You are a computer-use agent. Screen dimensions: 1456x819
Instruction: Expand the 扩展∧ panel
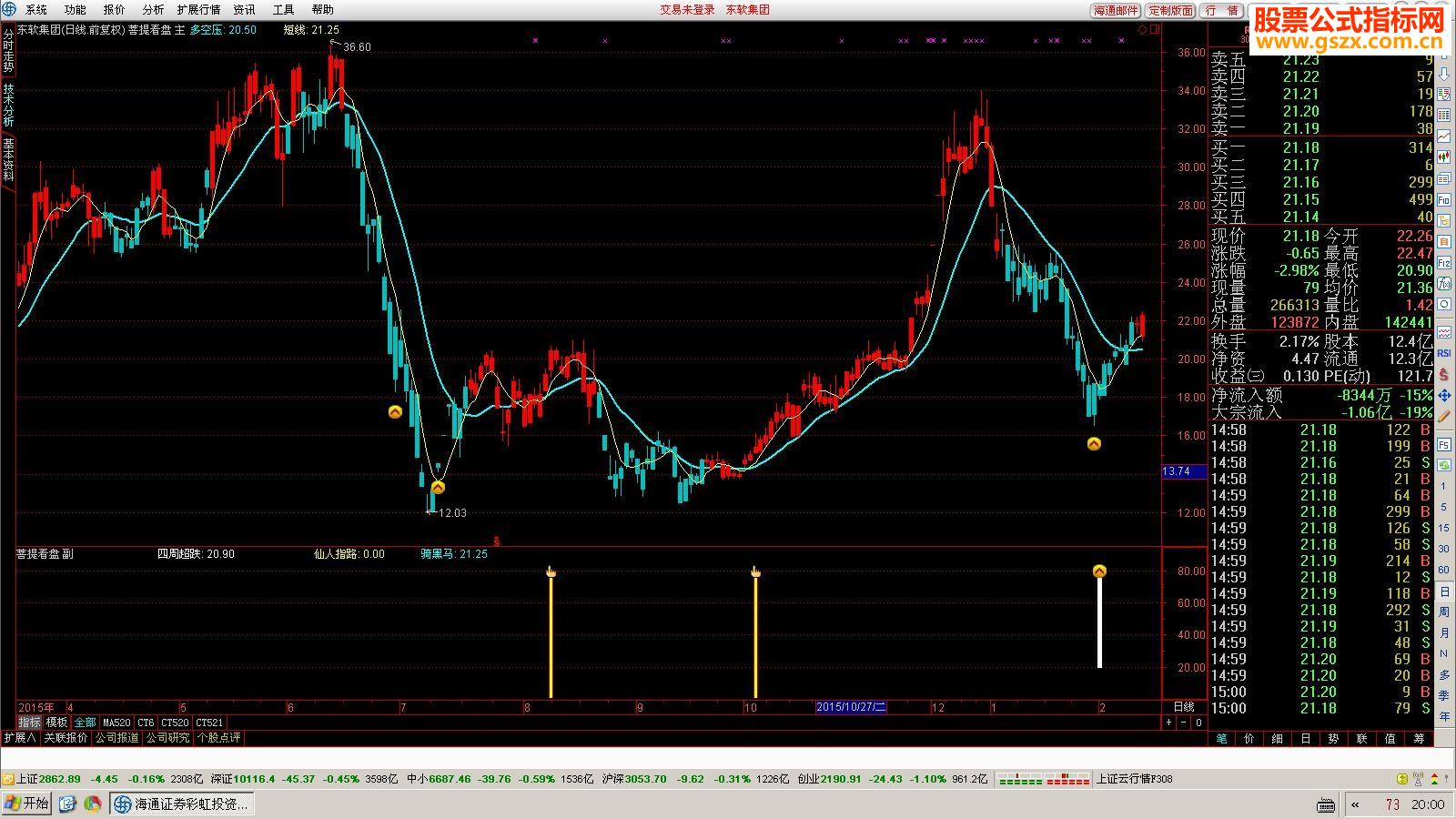point(19,738)
